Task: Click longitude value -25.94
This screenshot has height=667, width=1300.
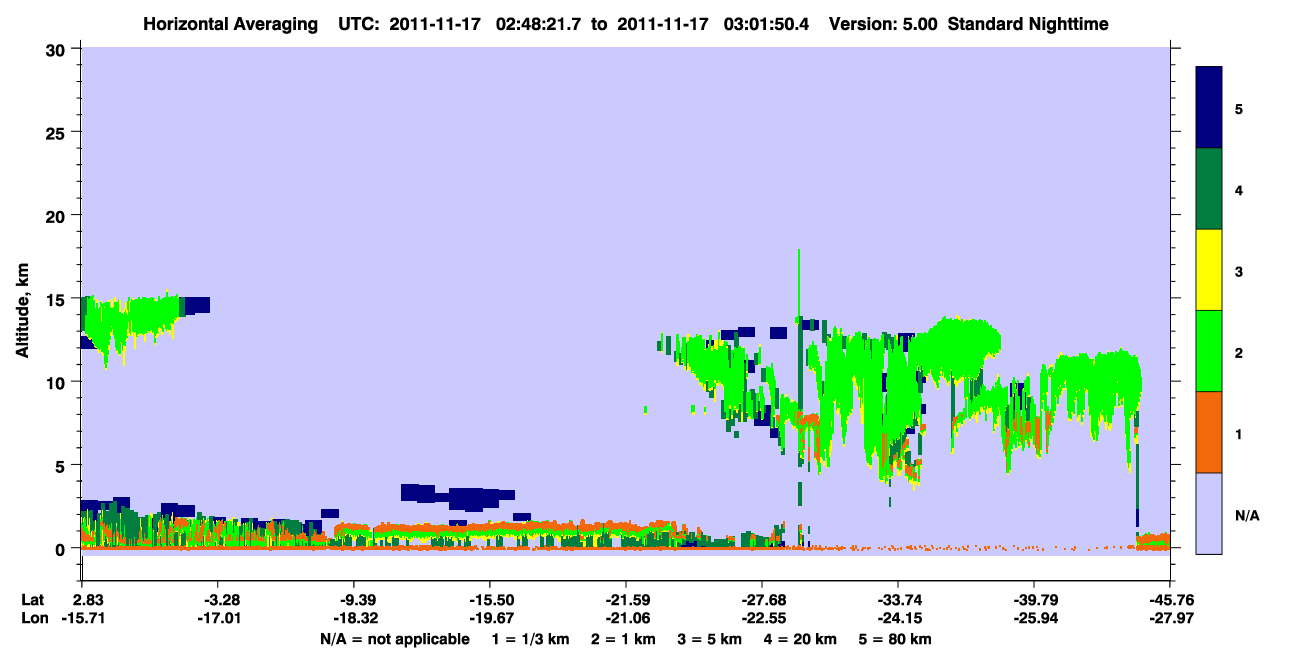Action: coord(1033,619)
